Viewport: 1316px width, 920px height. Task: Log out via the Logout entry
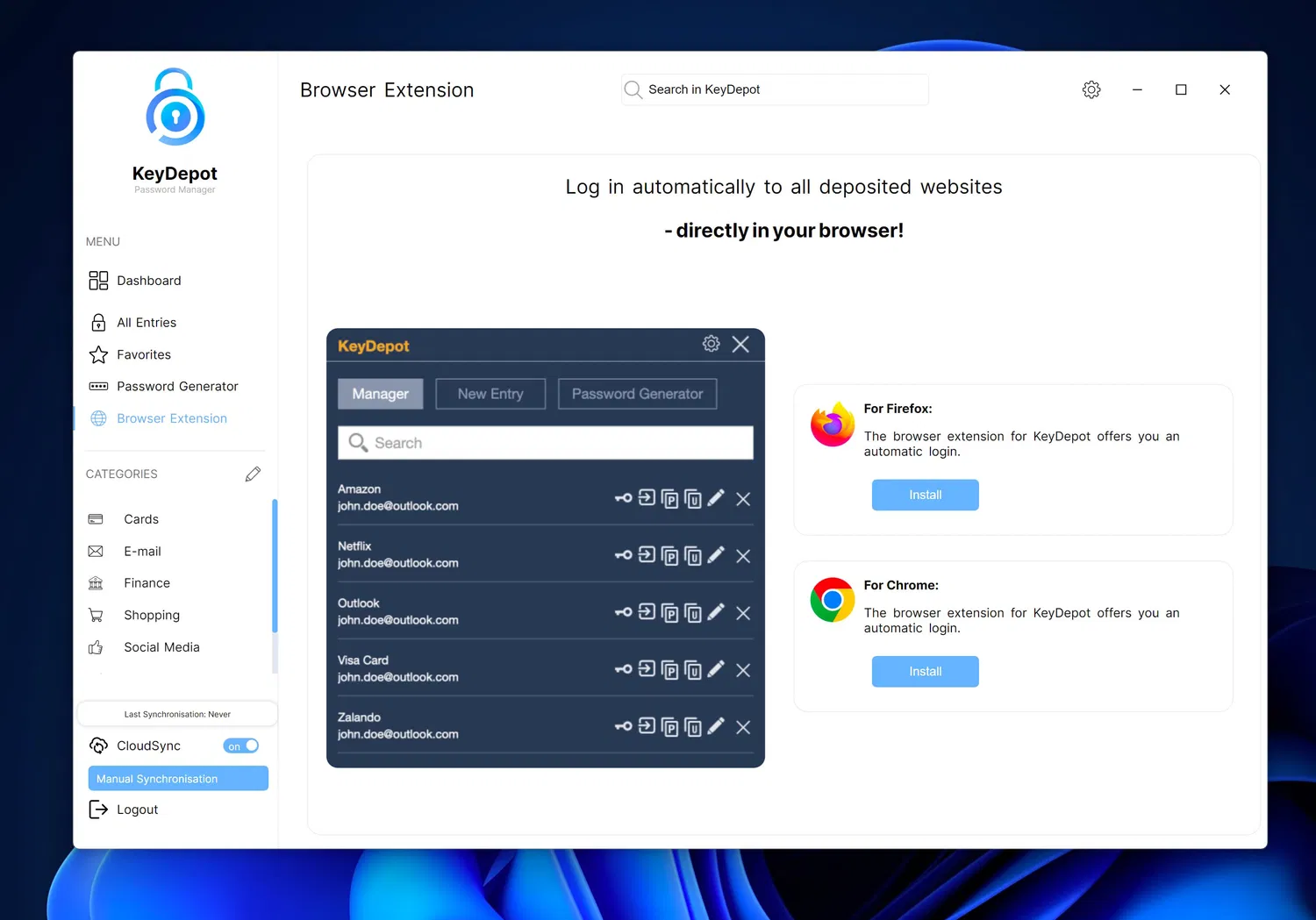click(x=124, y=809)
